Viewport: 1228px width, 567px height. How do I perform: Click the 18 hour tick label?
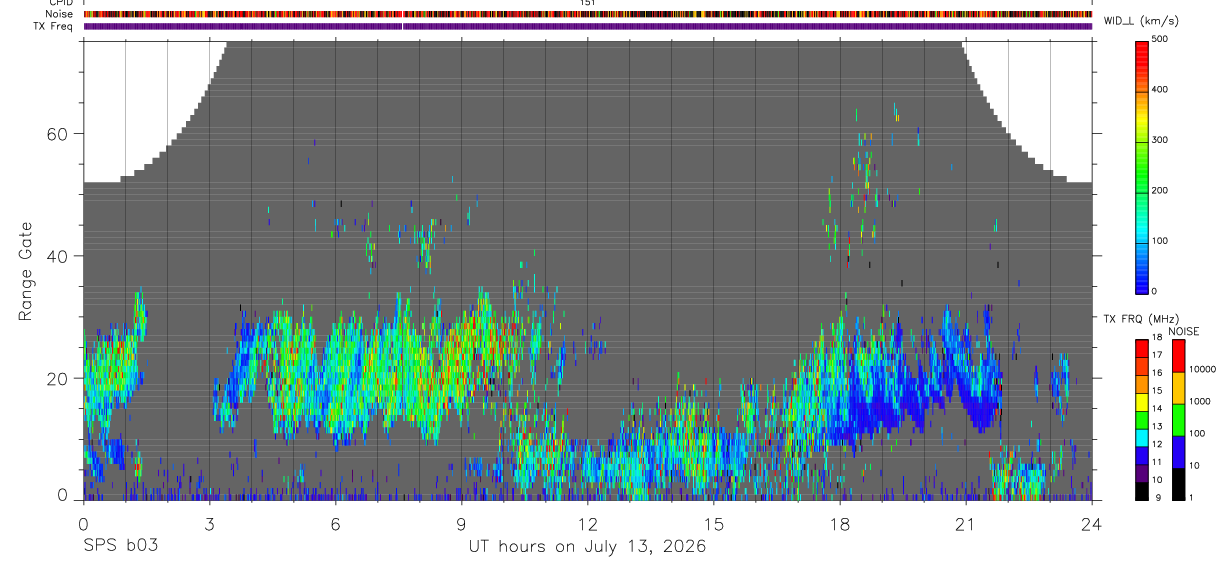point(840,524)
